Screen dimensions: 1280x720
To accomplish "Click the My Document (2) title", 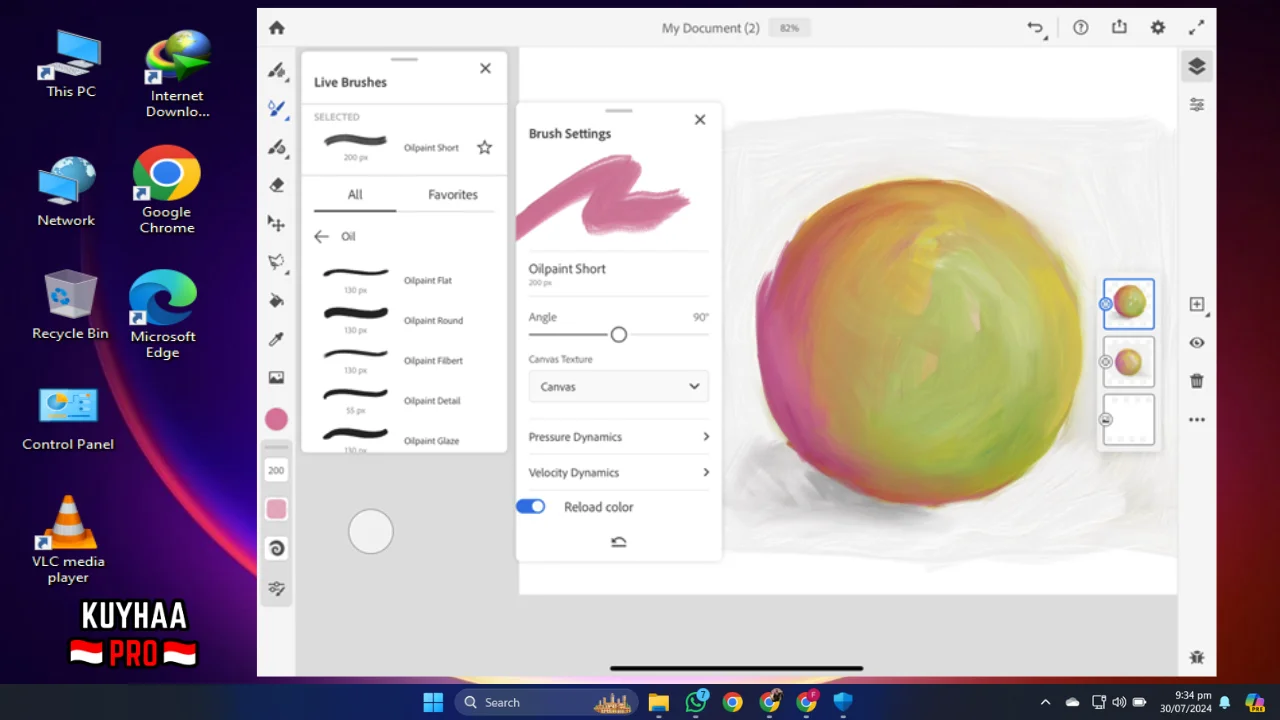I will (711, 28).
